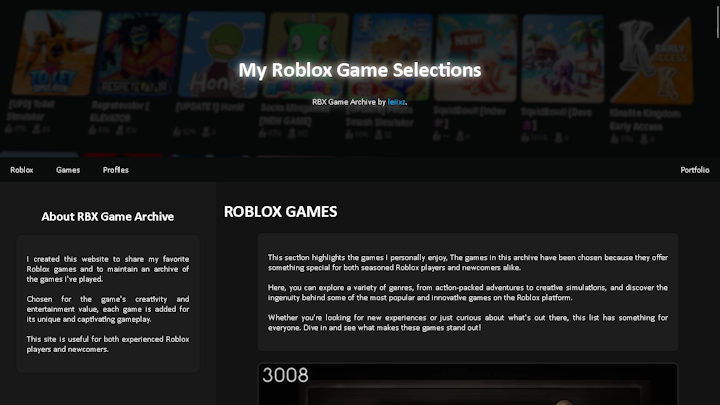This screenshot has height=405, width=720.
Task: Go to the Portfolio page link
Action: 695,170
